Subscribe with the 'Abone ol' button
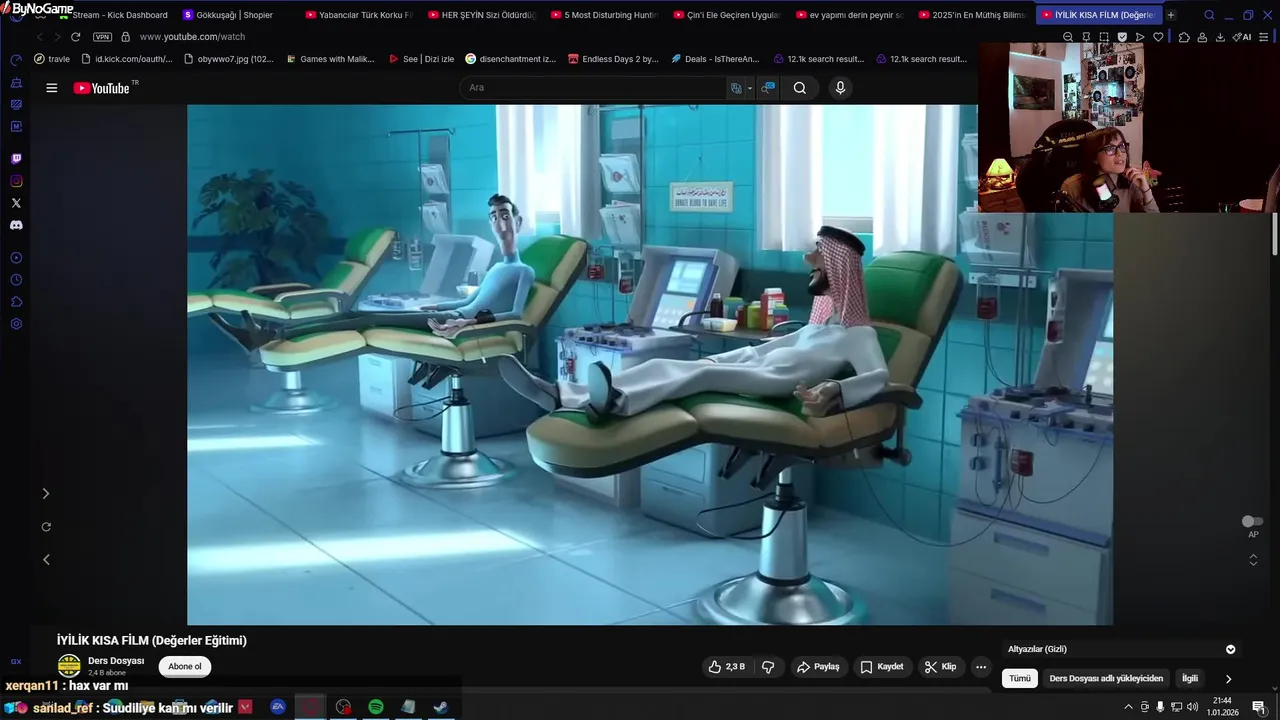The image size is (1280, 720). point(185,667)
